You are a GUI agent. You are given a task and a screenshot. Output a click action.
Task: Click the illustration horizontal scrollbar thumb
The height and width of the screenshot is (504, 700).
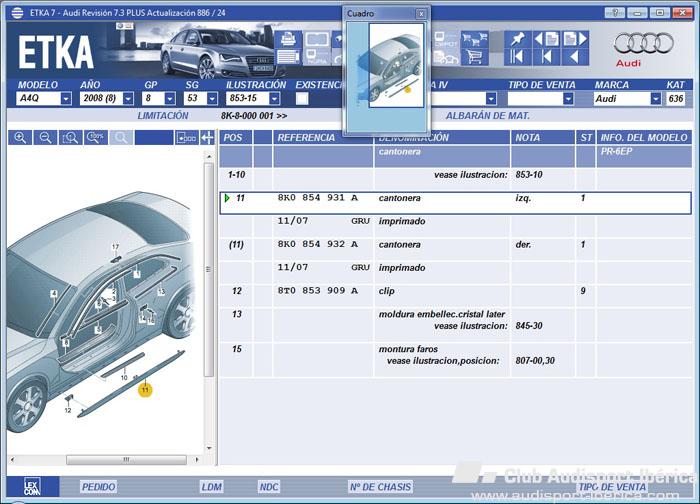(x=126, y=459)
